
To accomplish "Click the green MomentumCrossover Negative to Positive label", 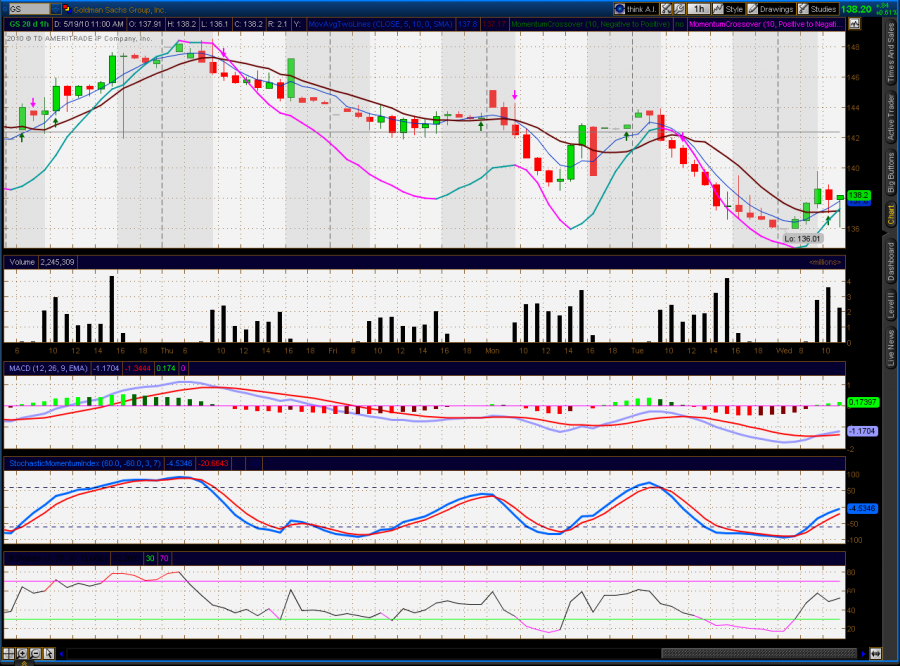I will coord(591,24).
